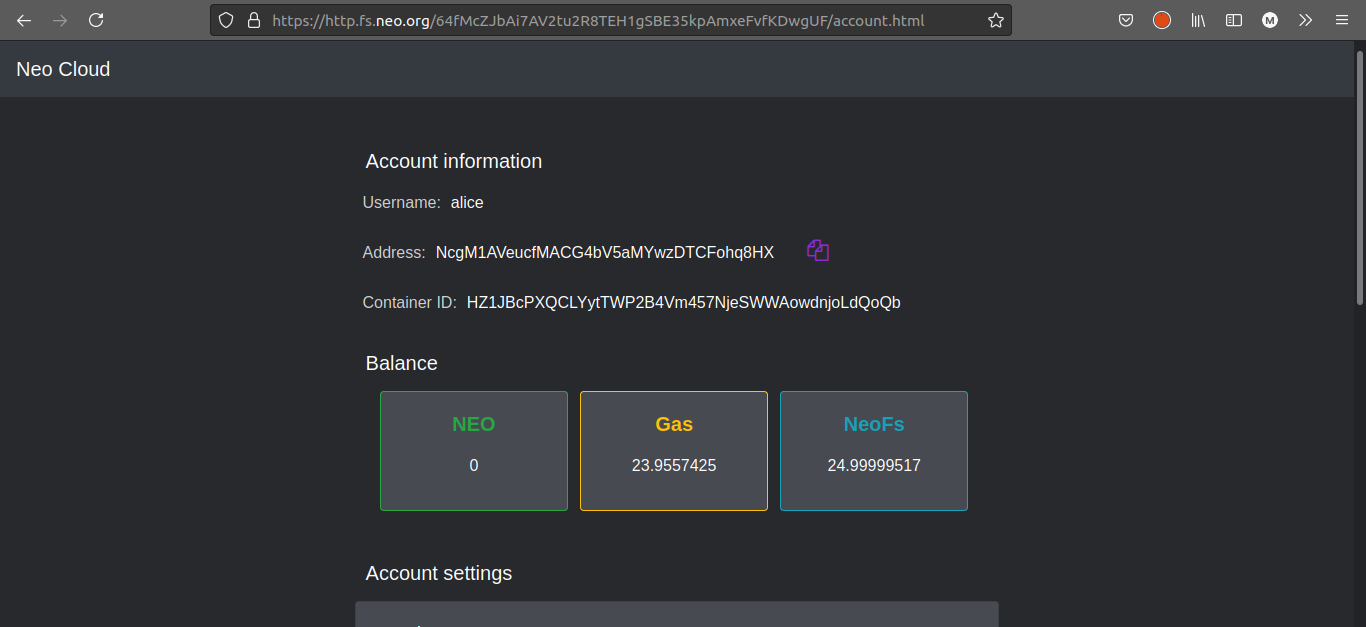The height and width of the screenshot is (627, 1366).
Task: Toggle the sidebar view icon
Action: [x=1234, y=20]
